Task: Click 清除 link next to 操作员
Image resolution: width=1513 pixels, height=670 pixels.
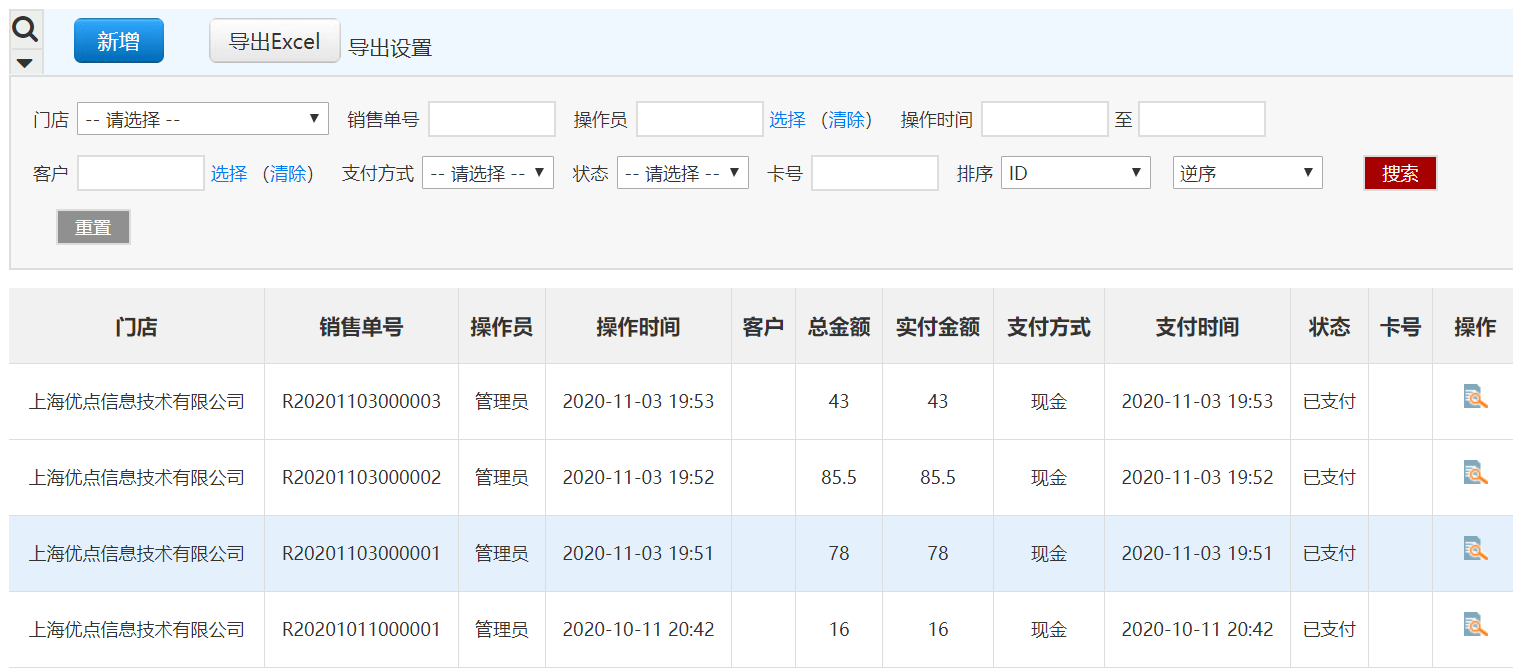Action: click(846, 119)
